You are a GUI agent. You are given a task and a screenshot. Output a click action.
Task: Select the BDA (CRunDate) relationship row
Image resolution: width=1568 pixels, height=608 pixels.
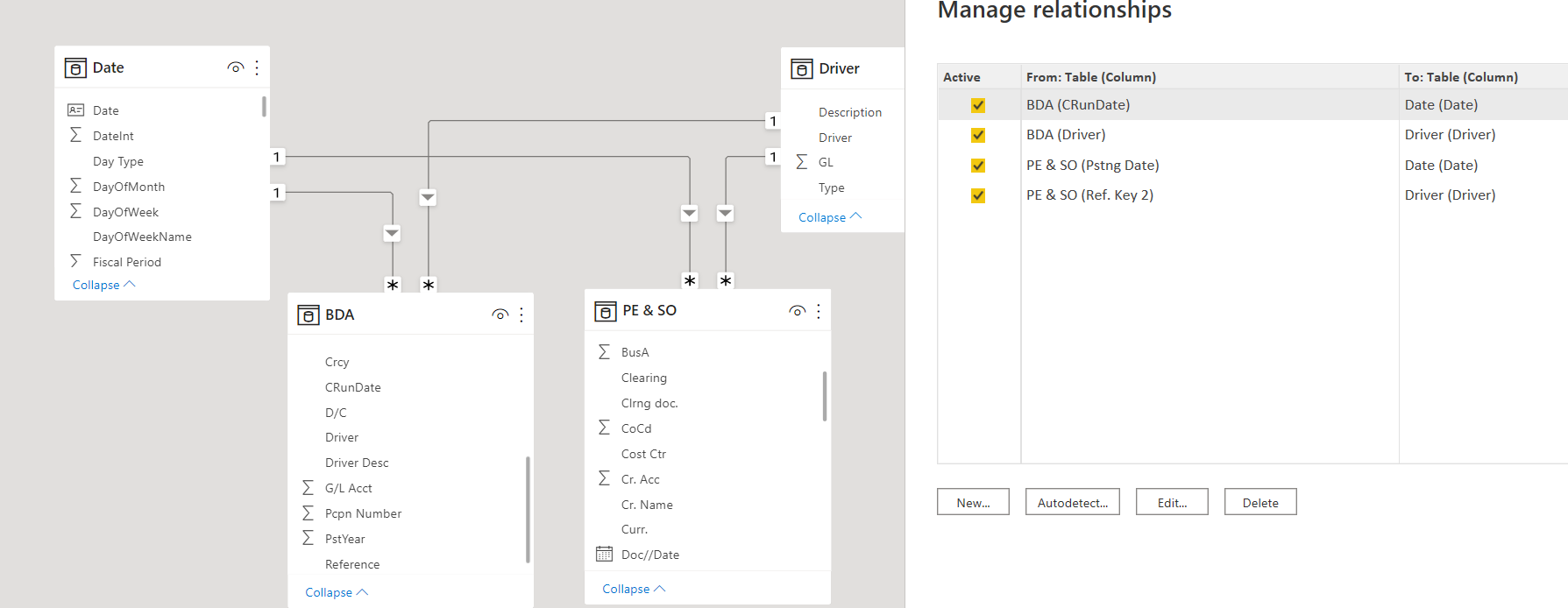tap(1252, 105)
